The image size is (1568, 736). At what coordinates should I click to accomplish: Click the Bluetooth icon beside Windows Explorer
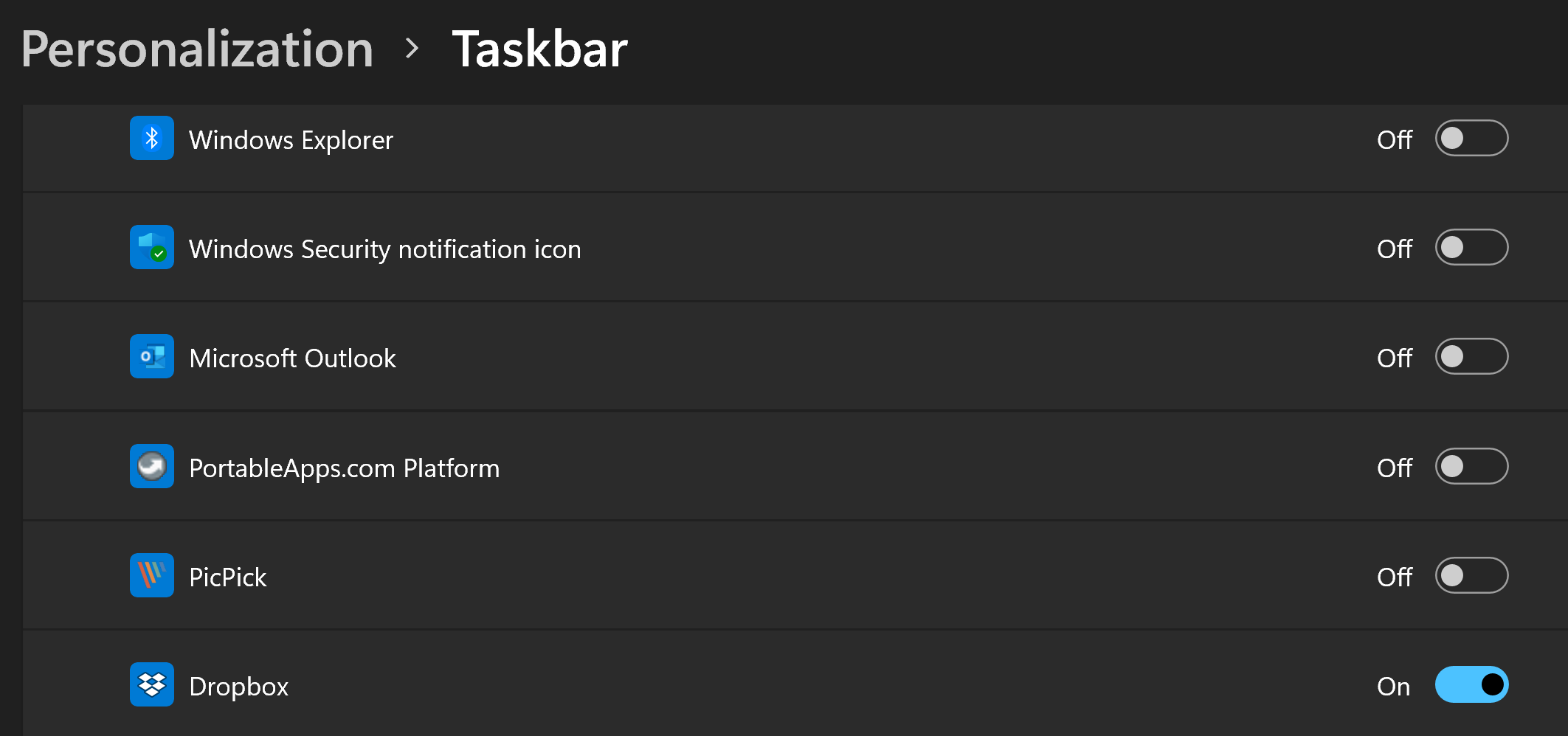tap(152, 138)
